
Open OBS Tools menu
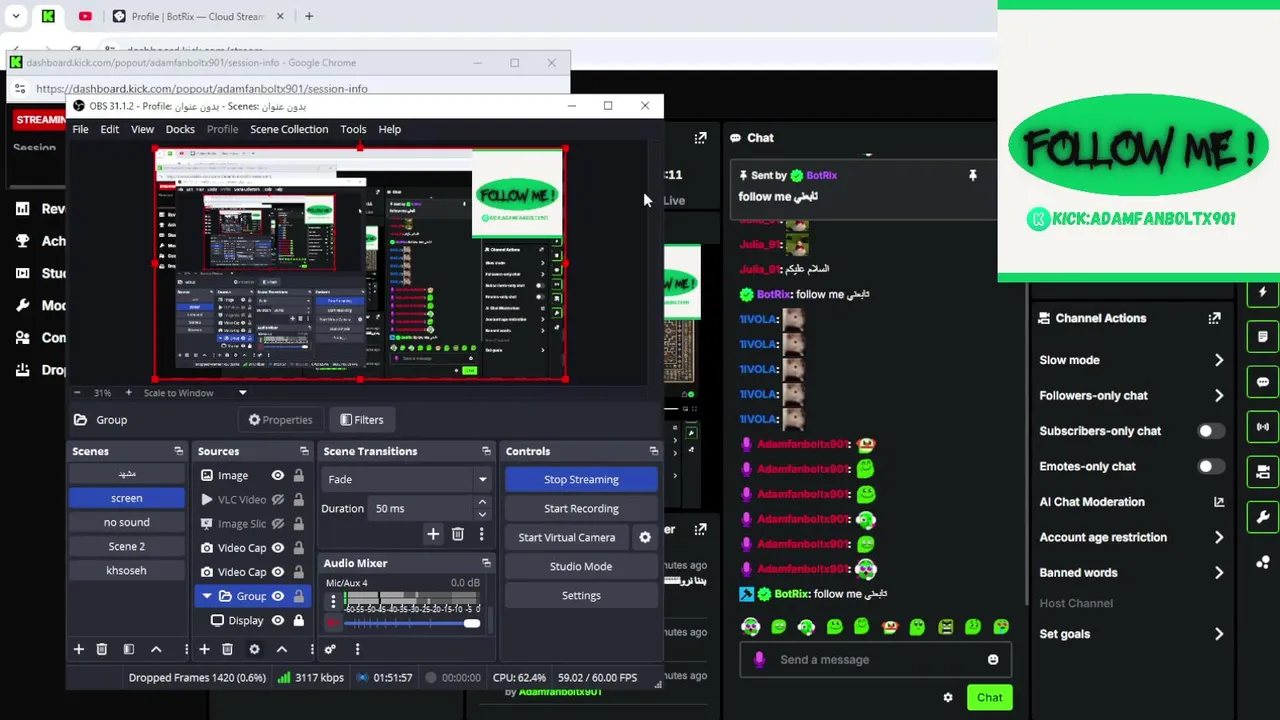(x=353, y=129)
